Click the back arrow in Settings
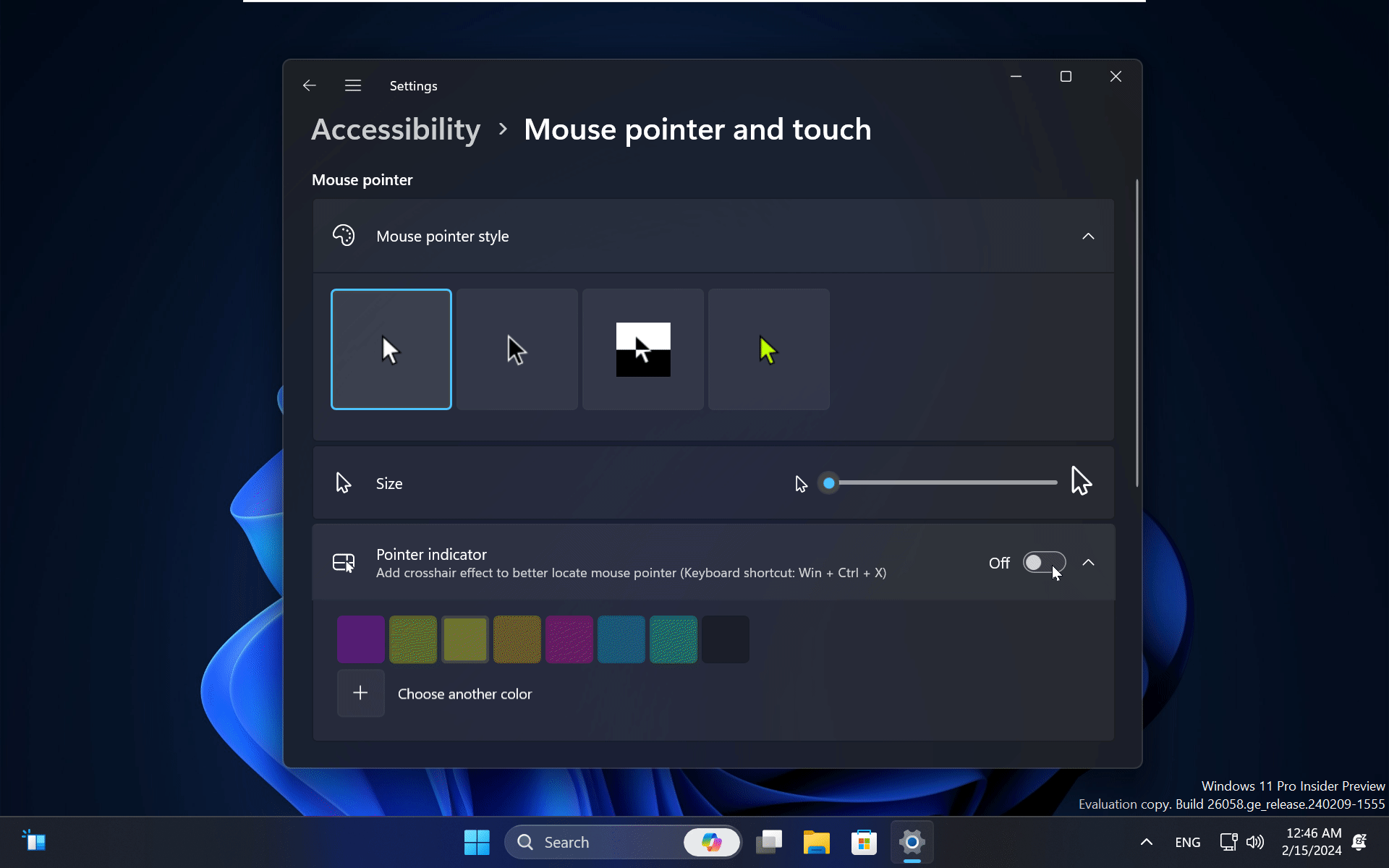1389x868 pixels. [309, 85]
